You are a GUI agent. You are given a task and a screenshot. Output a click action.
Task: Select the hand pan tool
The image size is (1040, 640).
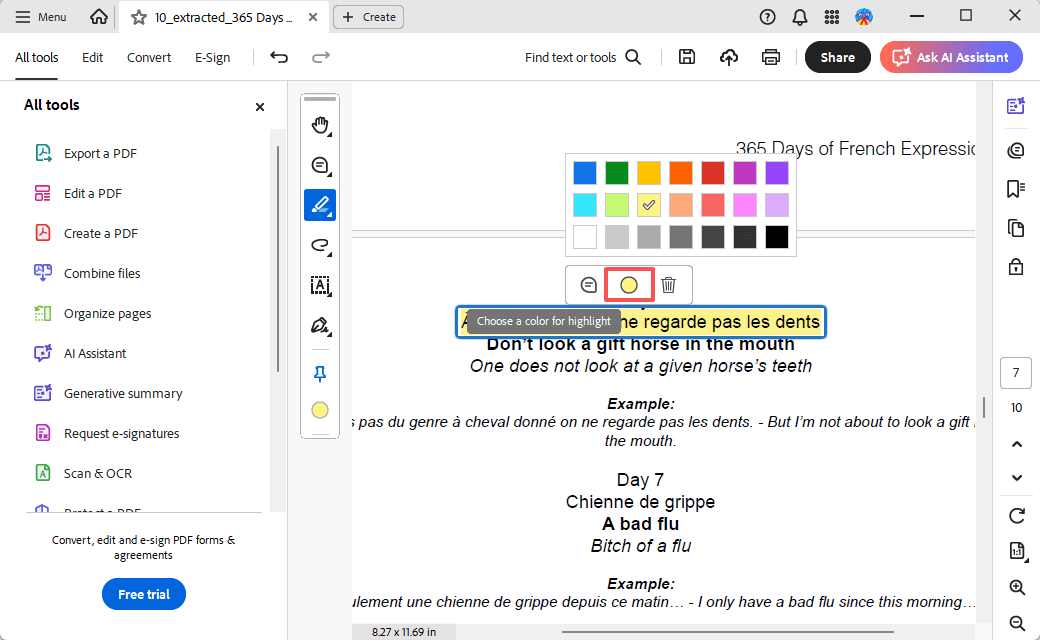(320, 125)
